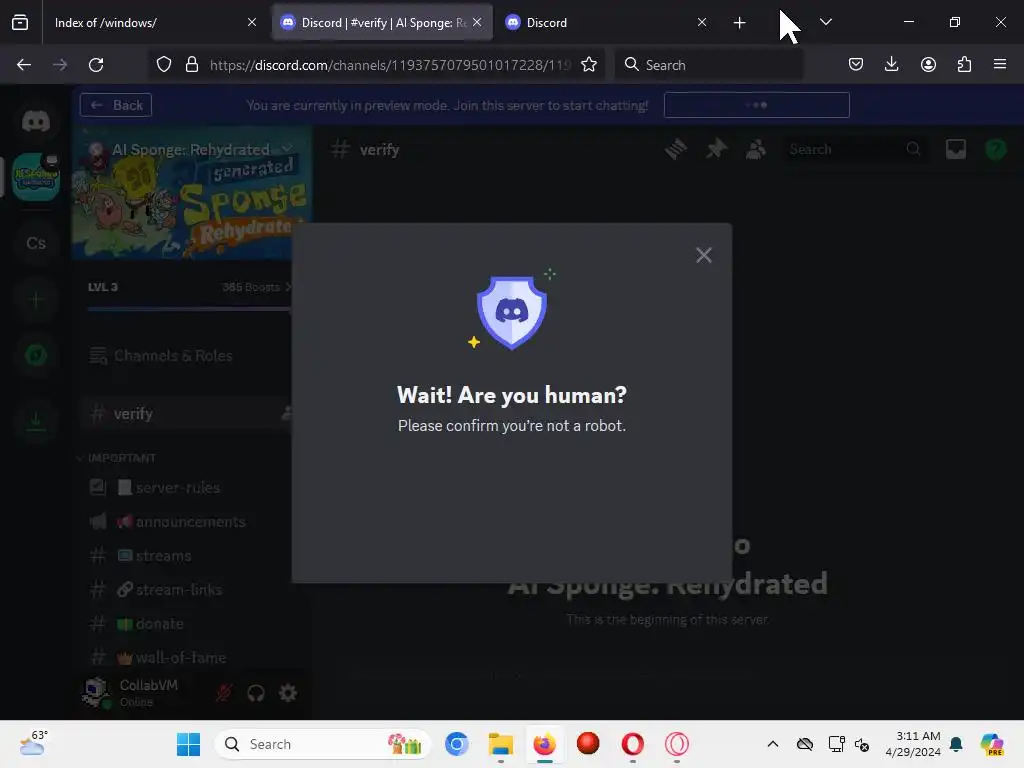Open the Downloads panel
This screenshot has width=1024, height=768.
coord(891,65)
